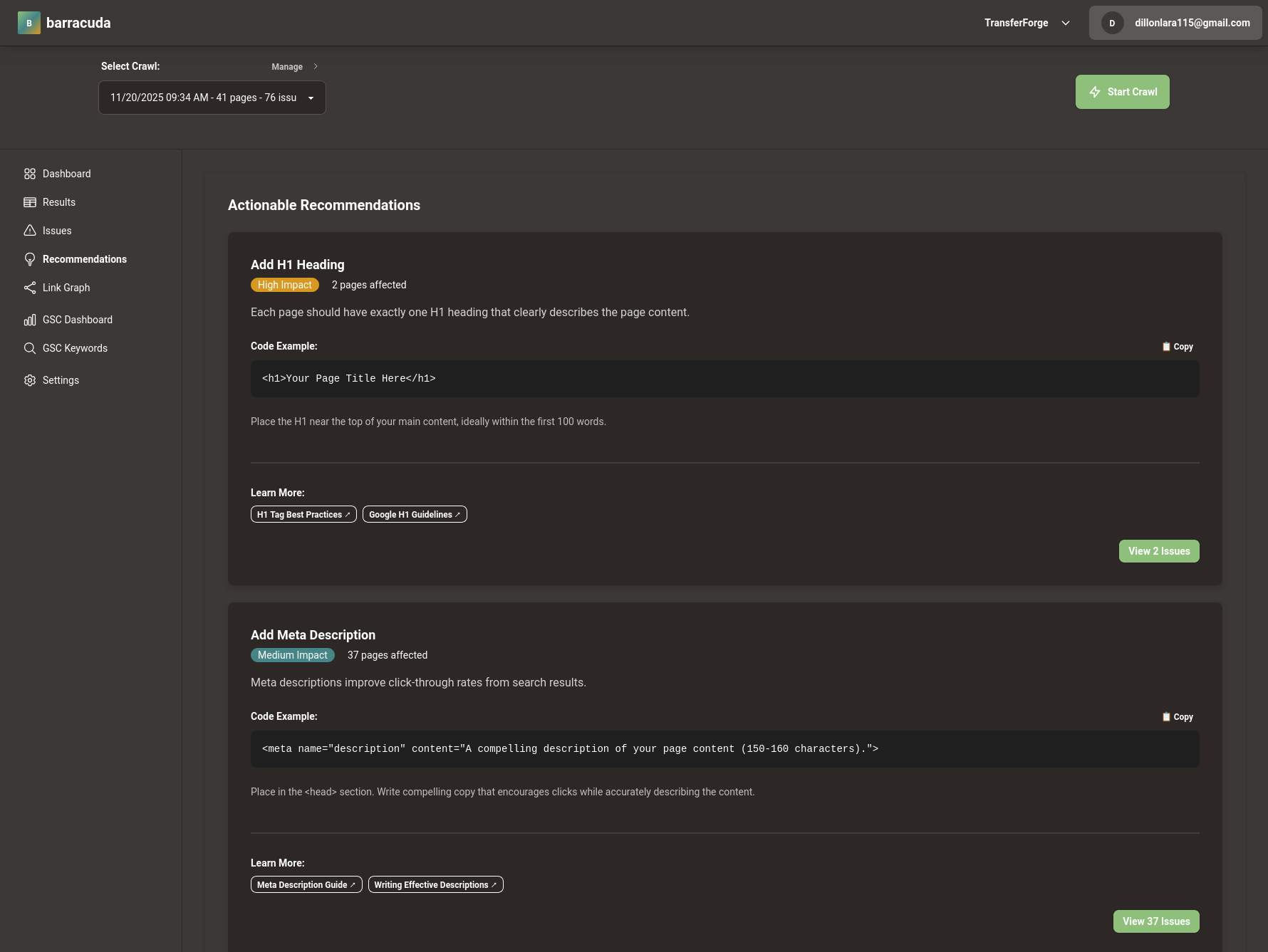The width and height of the screenshot is (1268, 952).
Task: Click the barracuda logo icon
Action: point(29,22)
